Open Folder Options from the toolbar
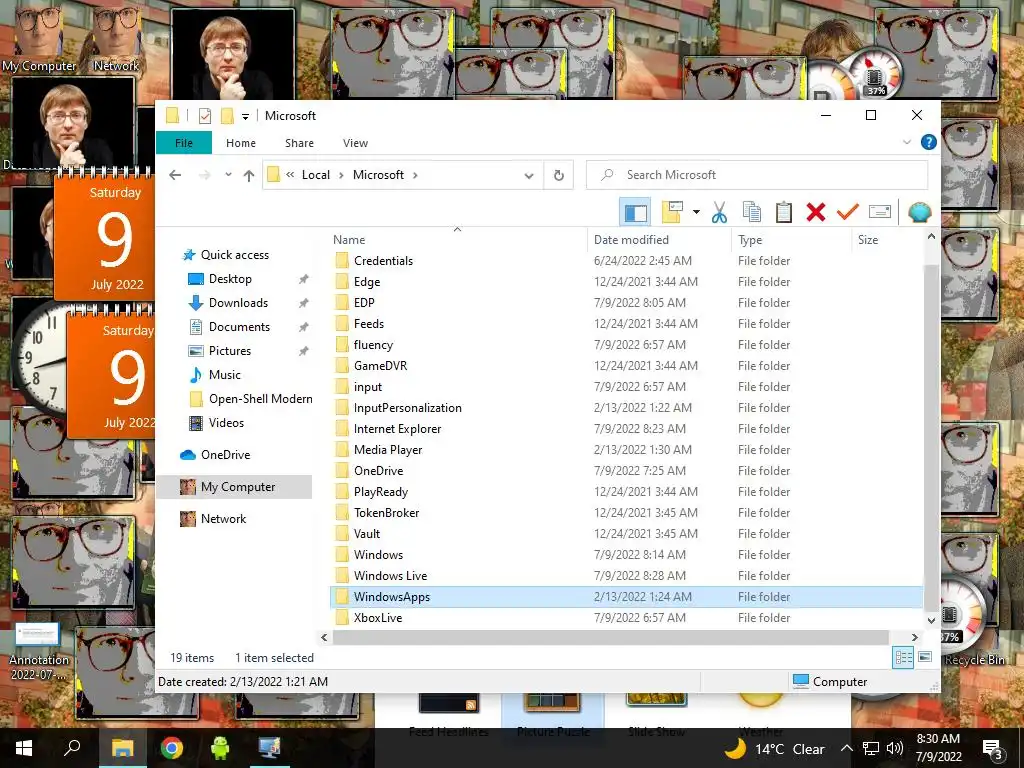Viewport: 1024px width, 768px height. coord(672,212)
